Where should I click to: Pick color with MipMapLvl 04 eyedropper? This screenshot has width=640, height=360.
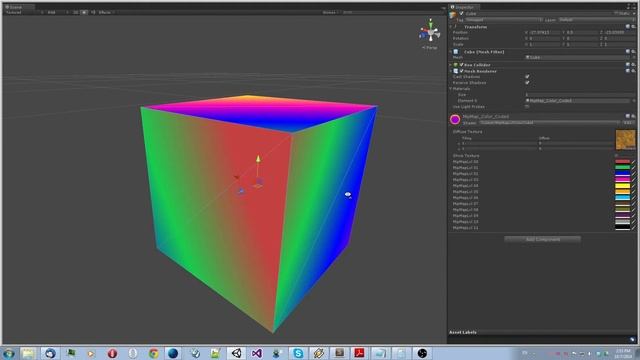pos(633,186)
